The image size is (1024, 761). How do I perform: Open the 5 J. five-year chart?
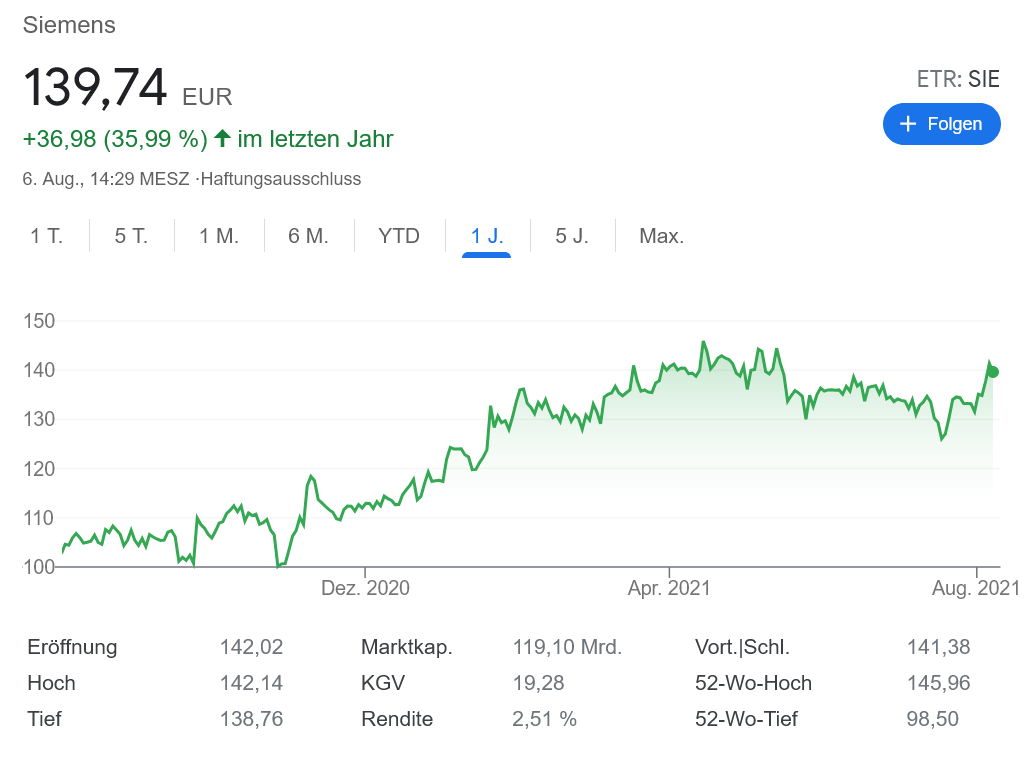coord(572,236)
